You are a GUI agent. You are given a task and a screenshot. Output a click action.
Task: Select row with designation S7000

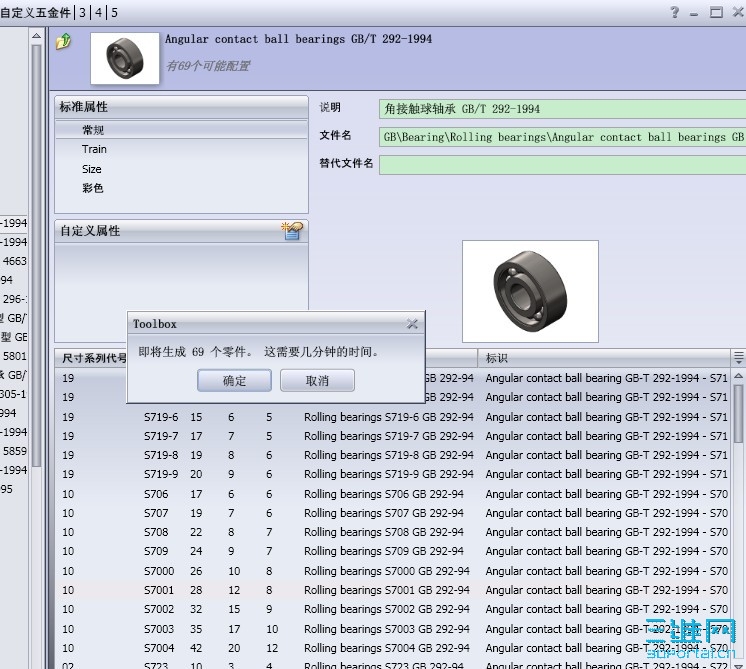[393, 571]
